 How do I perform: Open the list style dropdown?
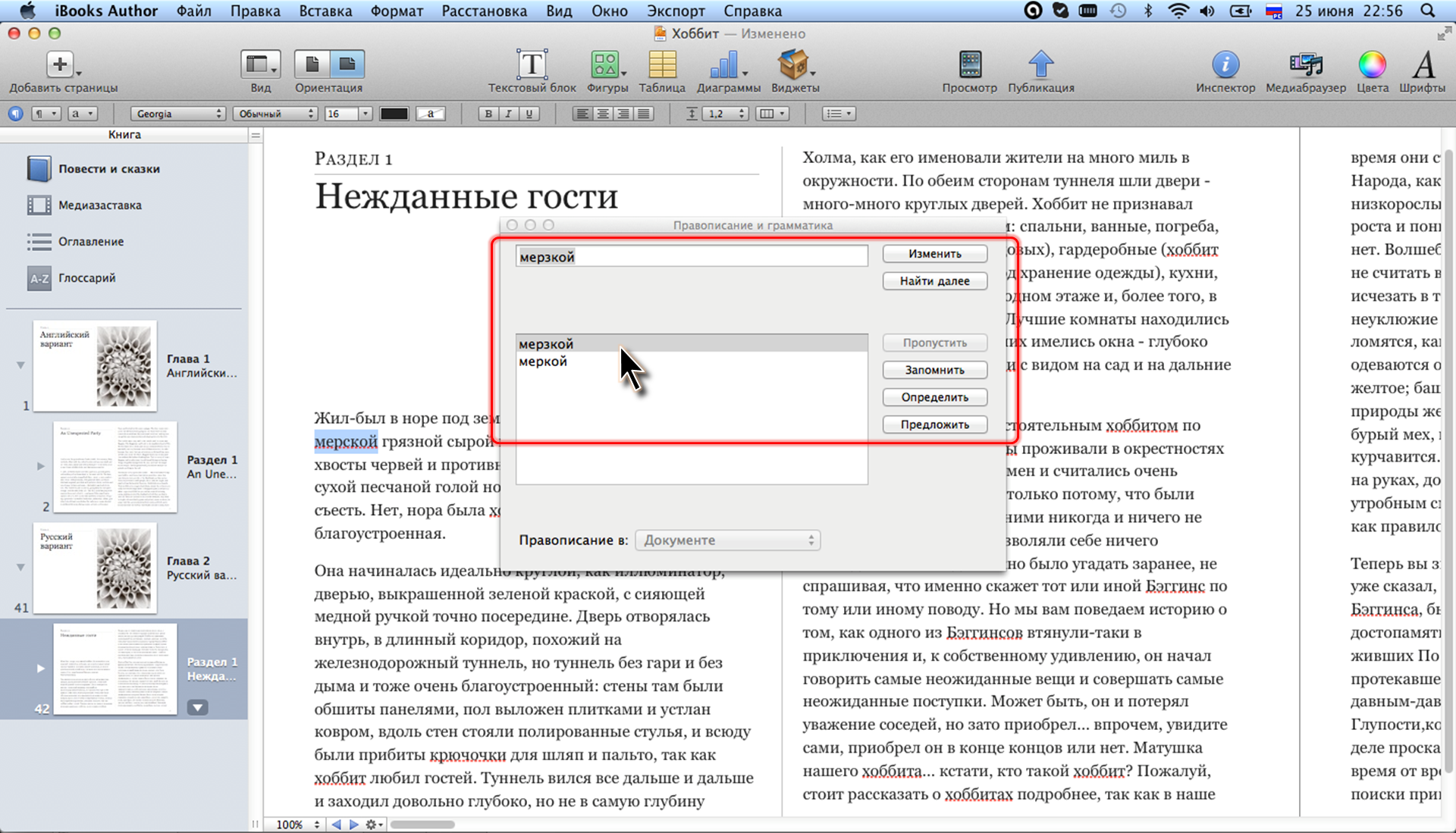tap(839, 114)
